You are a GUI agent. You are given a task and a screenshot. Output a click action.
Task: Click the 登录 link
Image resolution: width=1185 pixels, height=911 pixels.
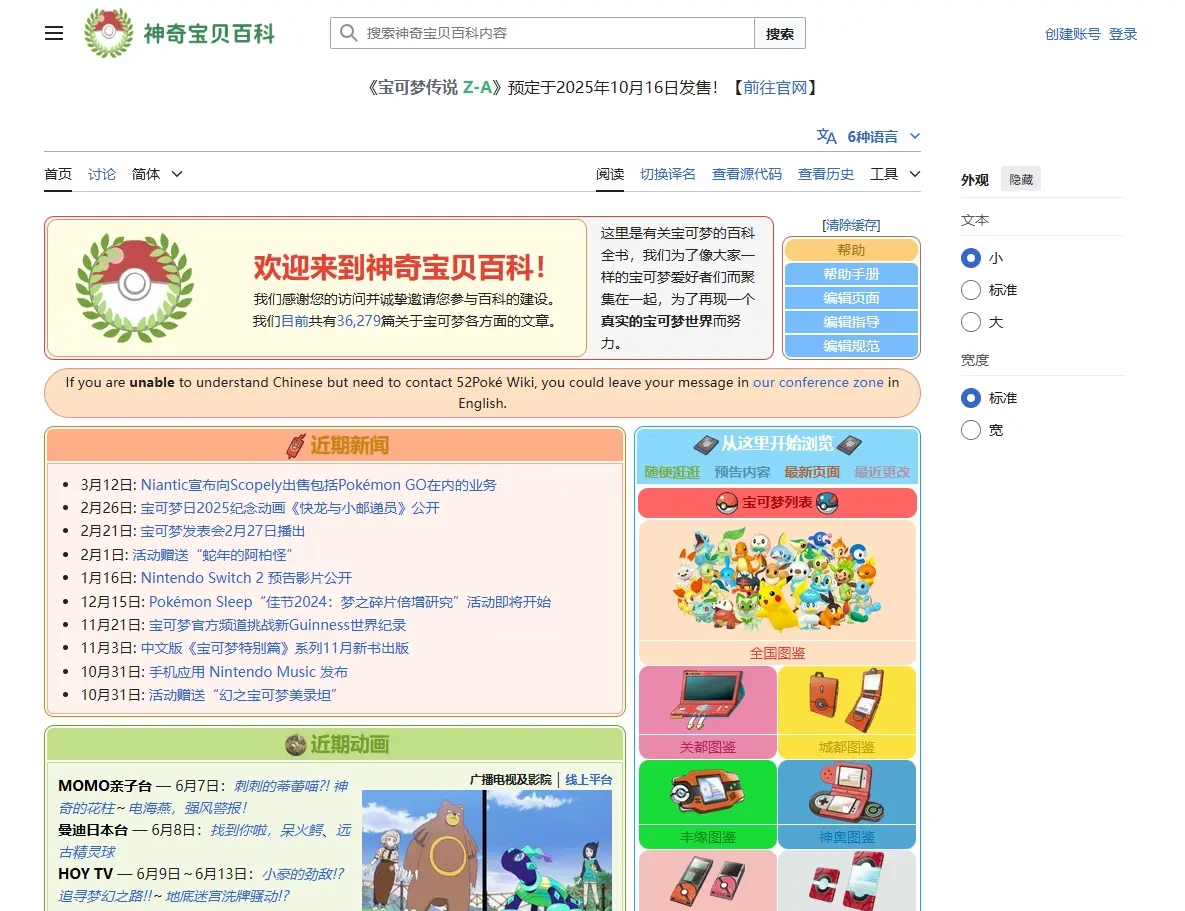click(1122, 34)
